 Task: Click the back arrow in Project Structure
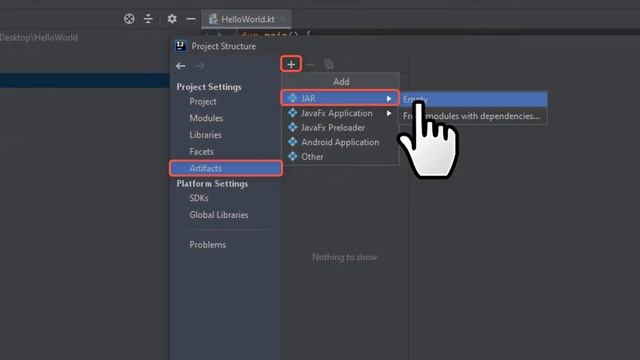(x=181, y=66)
